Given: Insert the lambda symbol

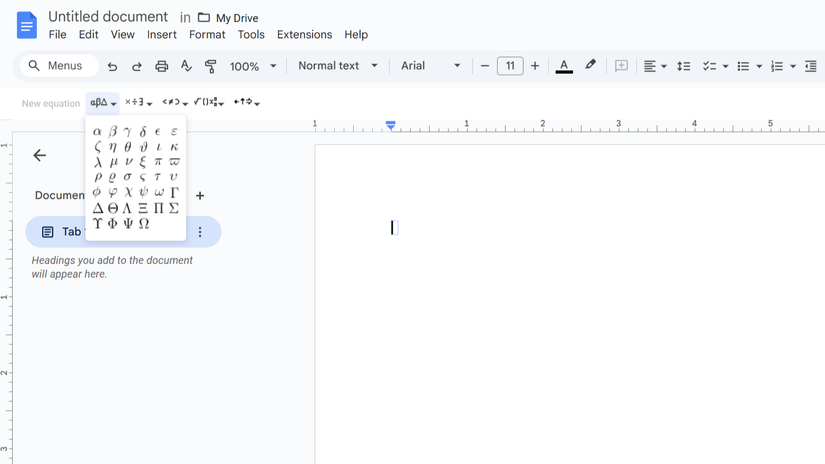Looking at the screenshot, I should click(97, 162).
